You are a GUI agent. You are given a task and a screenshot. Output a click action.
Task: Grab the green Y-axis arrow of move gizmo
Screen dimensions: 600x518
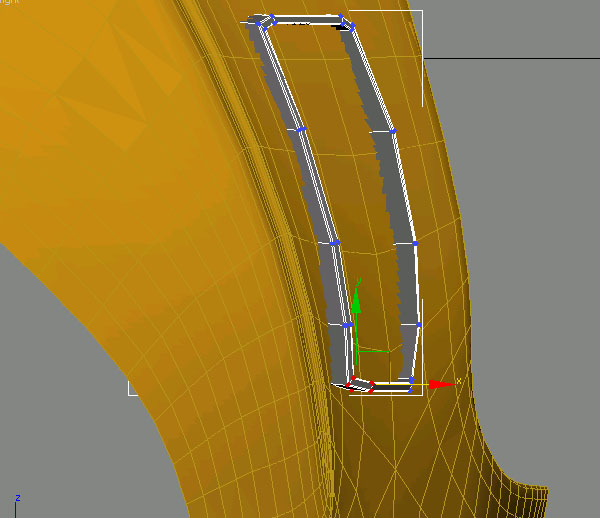click(356, 300)
